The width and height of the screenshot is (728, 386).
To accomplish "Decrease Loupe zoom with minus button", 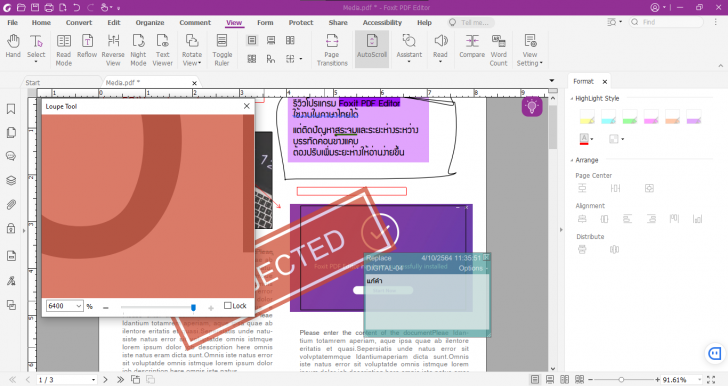I will (x=106, y=307).
